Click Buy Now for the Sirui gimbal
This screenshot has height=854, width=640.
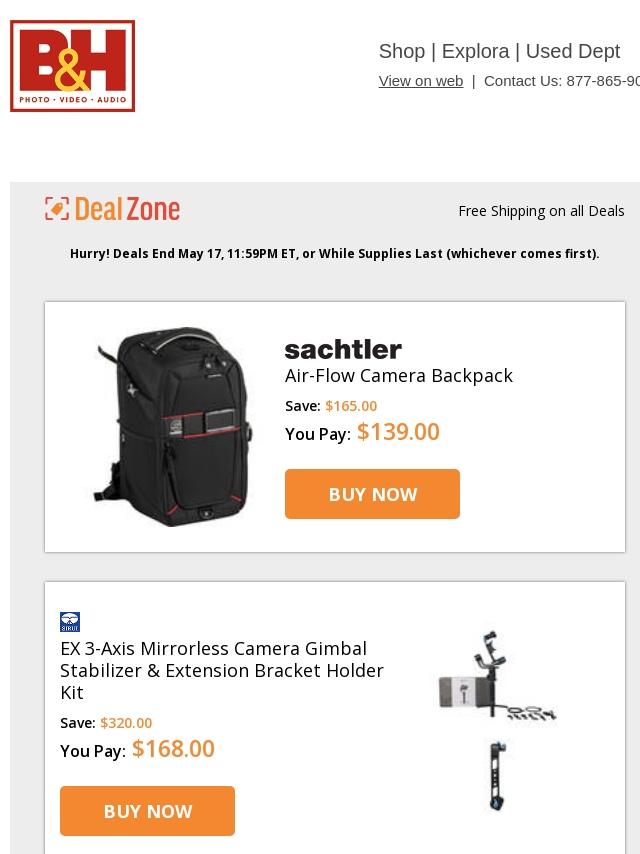coord(148,811)
